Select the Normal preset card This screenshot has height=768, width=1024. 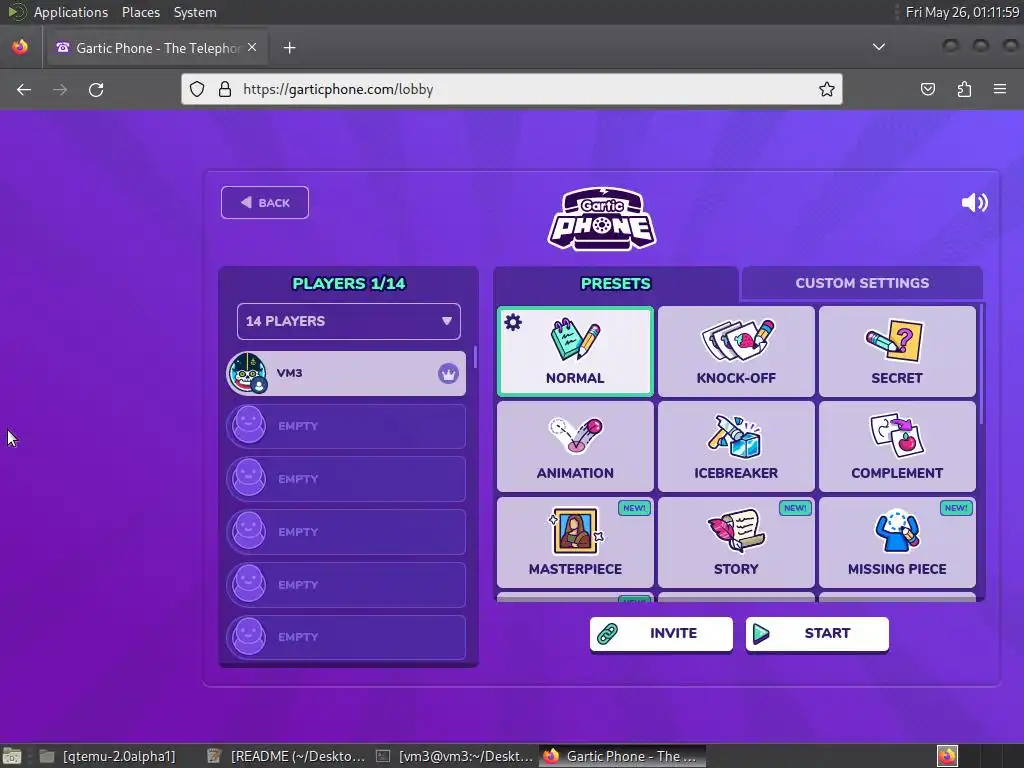pos(575,351)
